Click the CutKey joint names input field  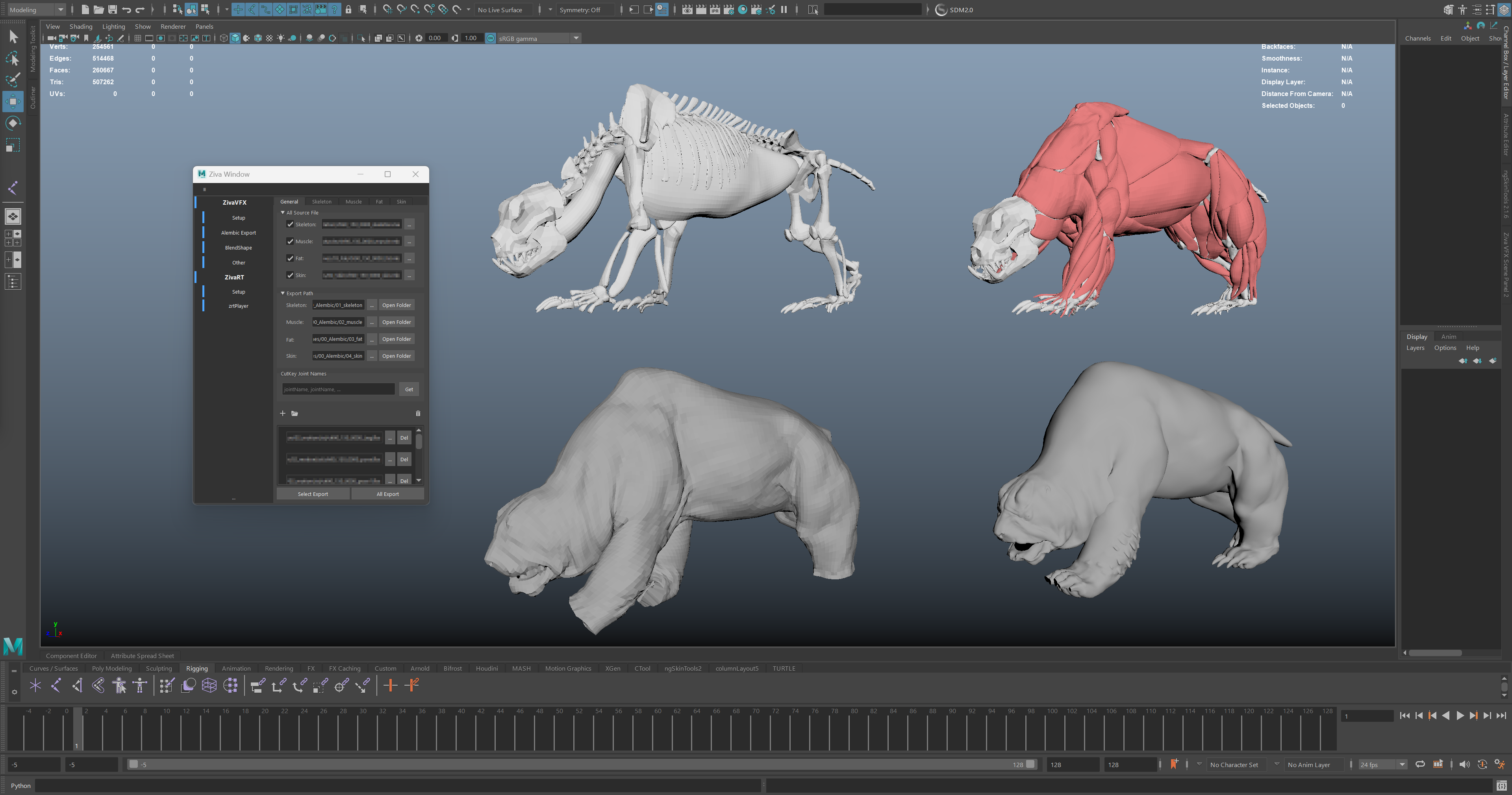(338, 389)
